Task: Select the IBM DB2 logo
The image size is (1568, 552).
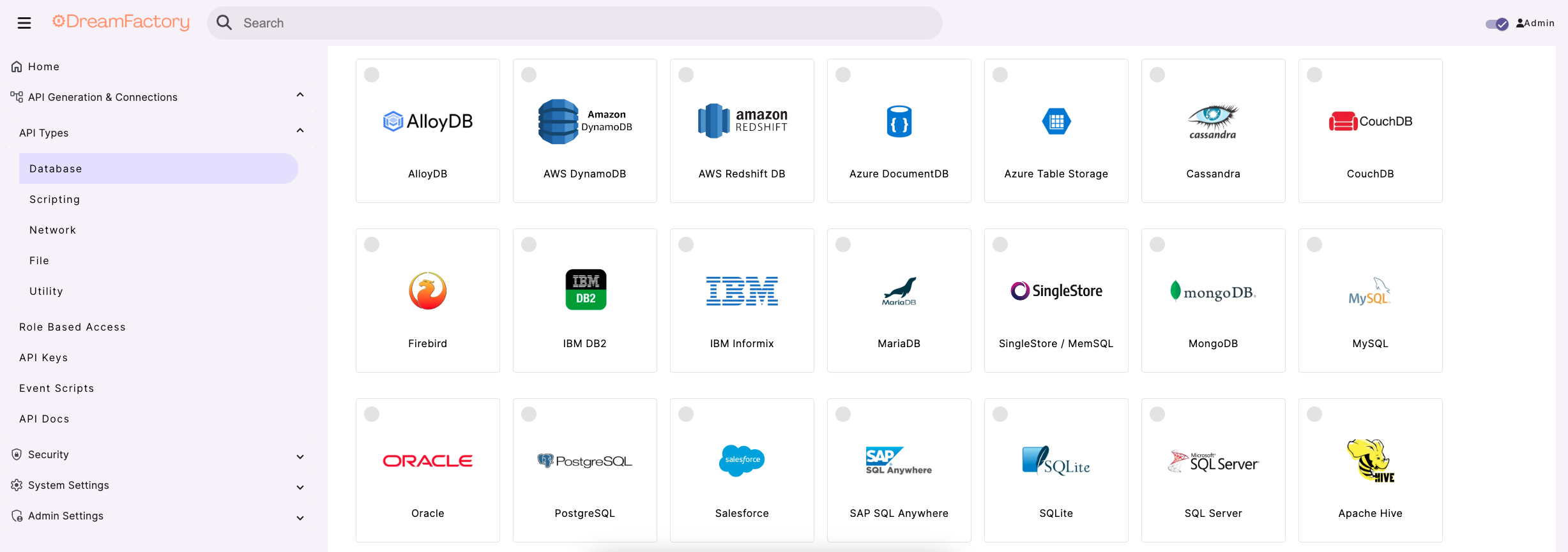Action: (585, 290)
